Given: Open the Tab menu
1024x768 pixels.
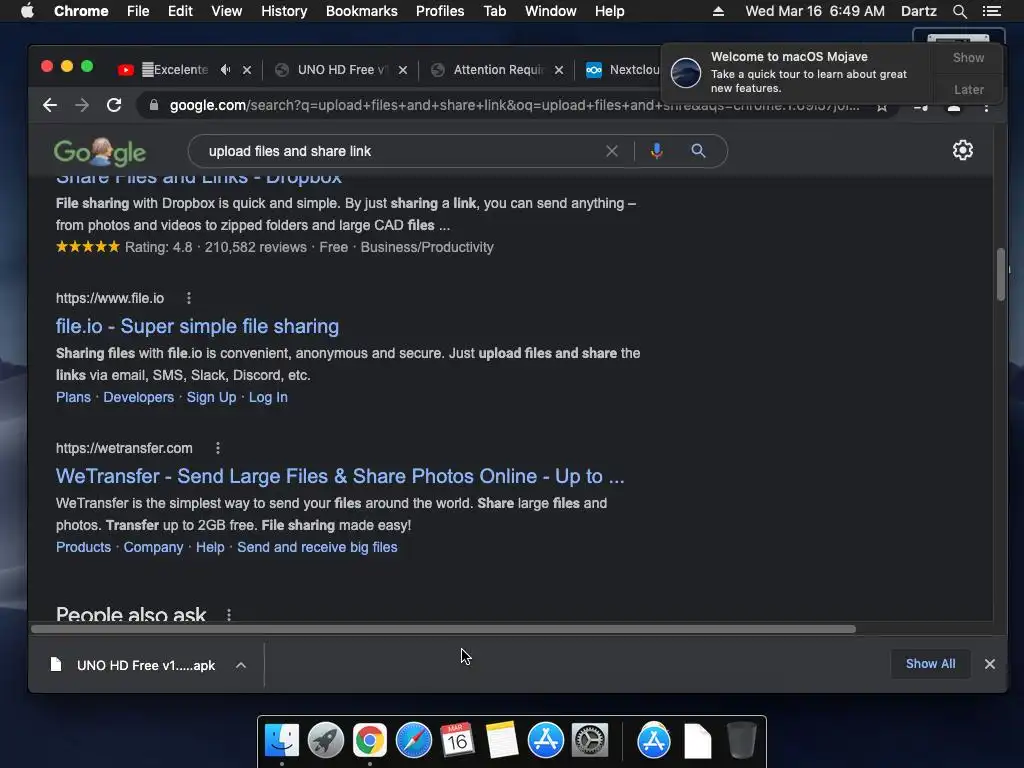Looking at the screenshot, I should point(495,11).
